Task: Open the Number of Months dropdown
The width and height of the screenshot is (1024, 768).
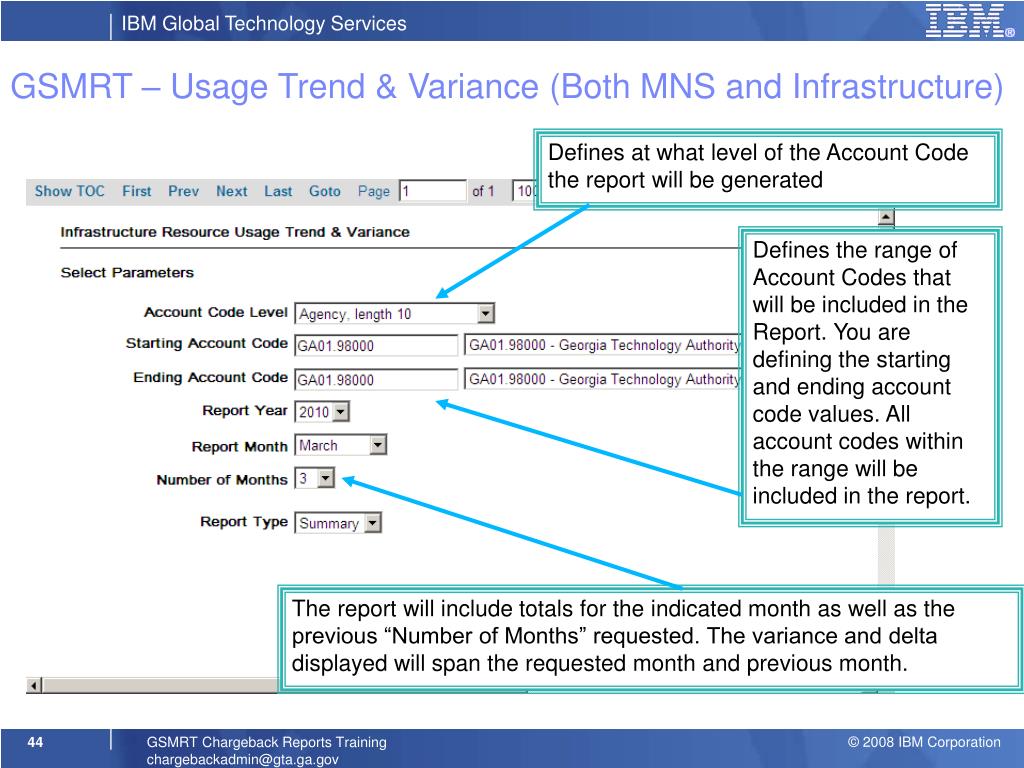Action: (315, 478)
